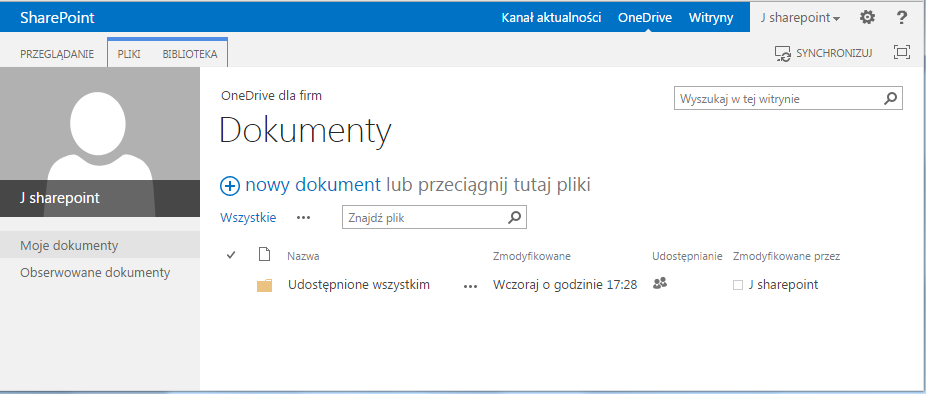926x394 pixels.
Task: Click the SharePoint brand link
Action: tap(57, 18)
